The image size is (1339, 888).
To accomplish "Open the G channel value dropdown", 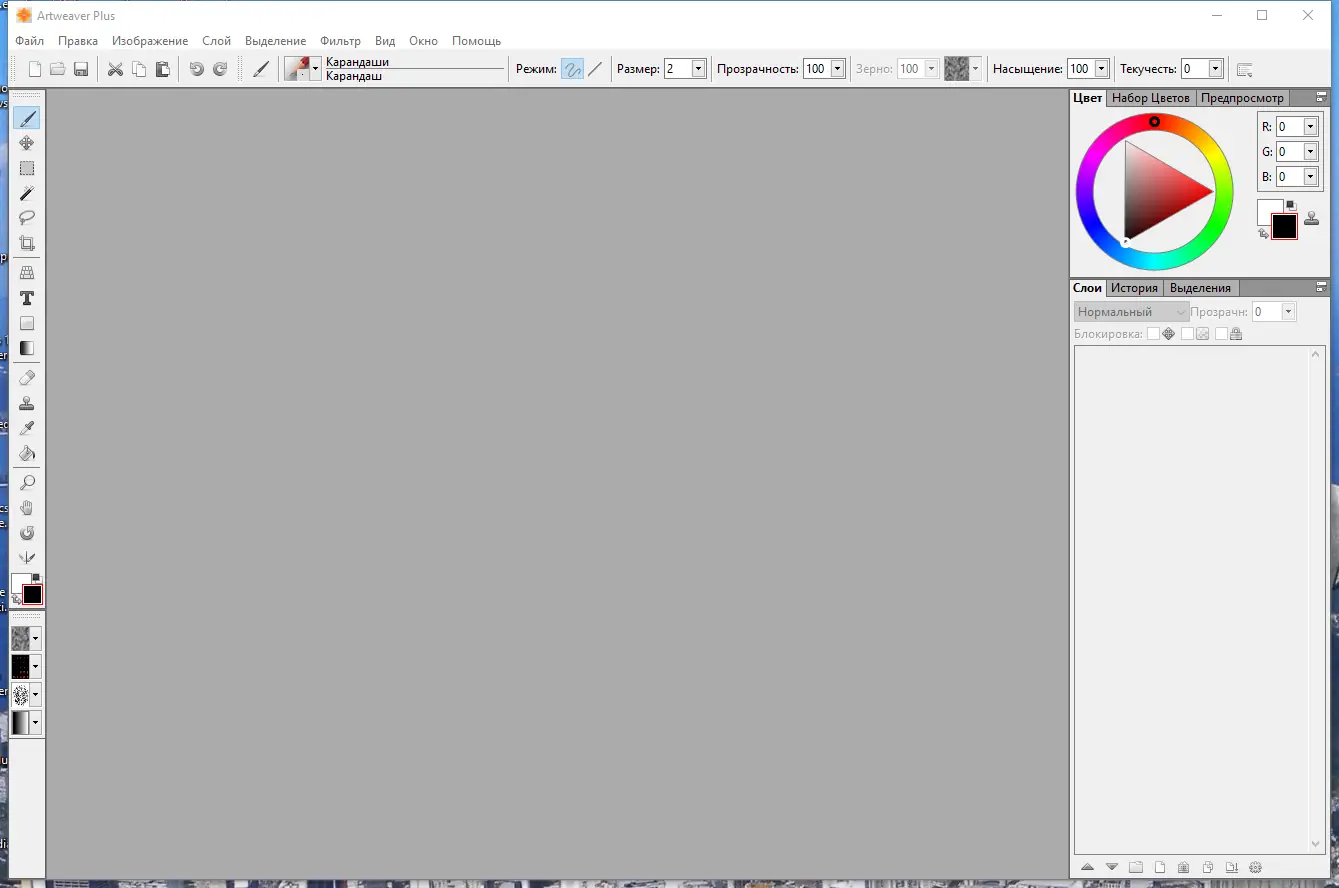I will [1310, 152].
